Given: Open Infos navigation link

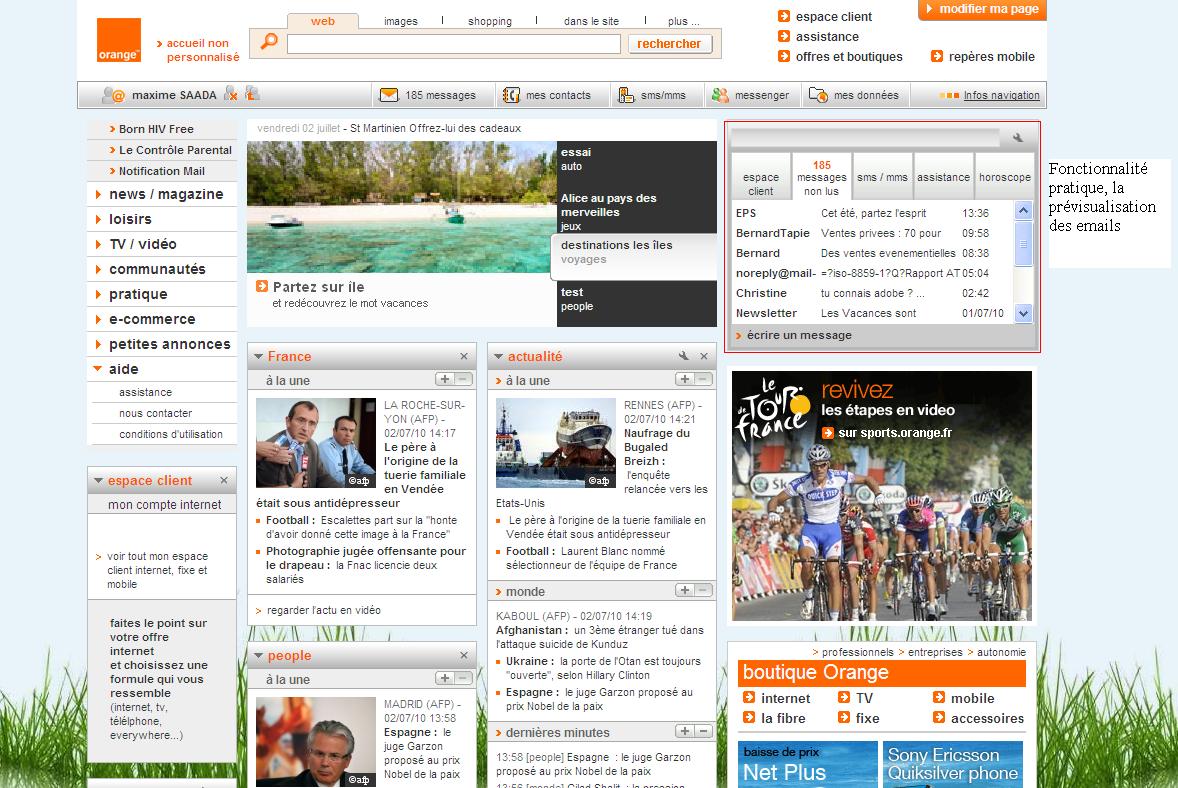Looking at the screenshot, I should point(1001,95).
